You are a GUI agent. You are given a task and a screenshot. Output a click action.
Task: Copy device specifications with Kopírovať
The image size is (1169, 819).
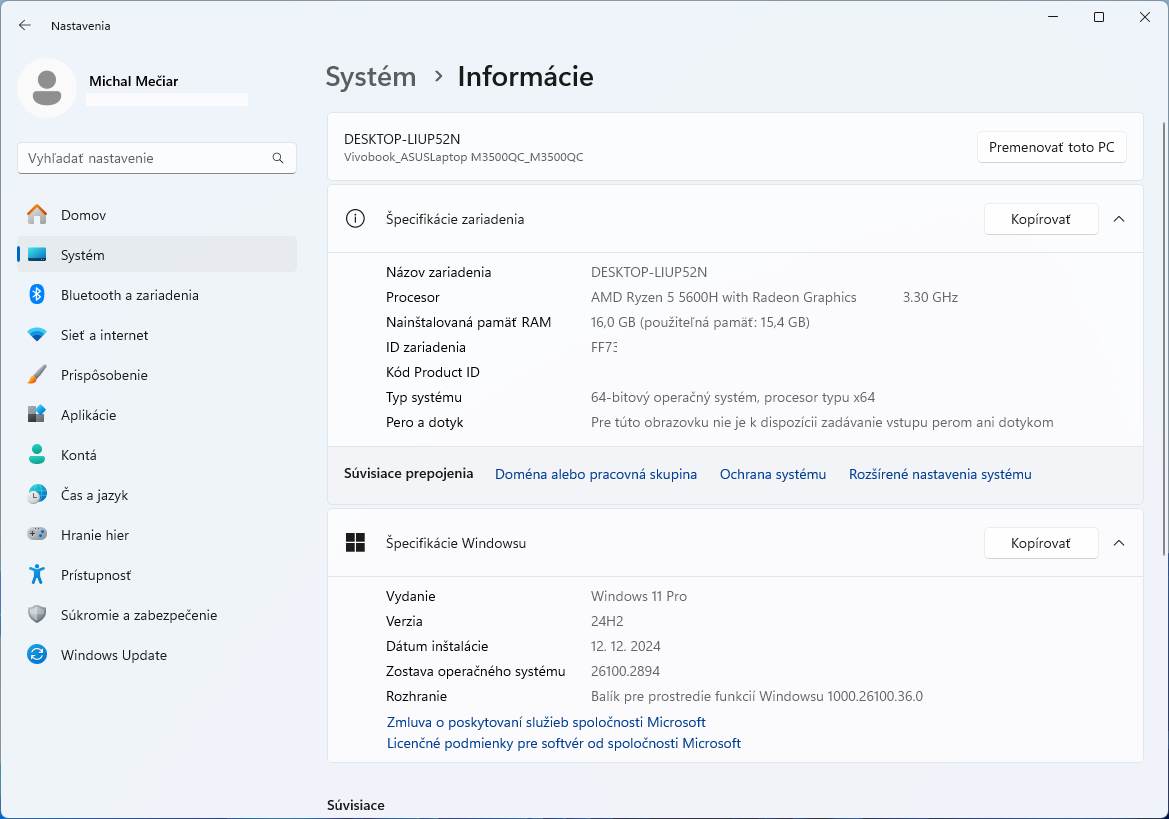(1041, 219)
